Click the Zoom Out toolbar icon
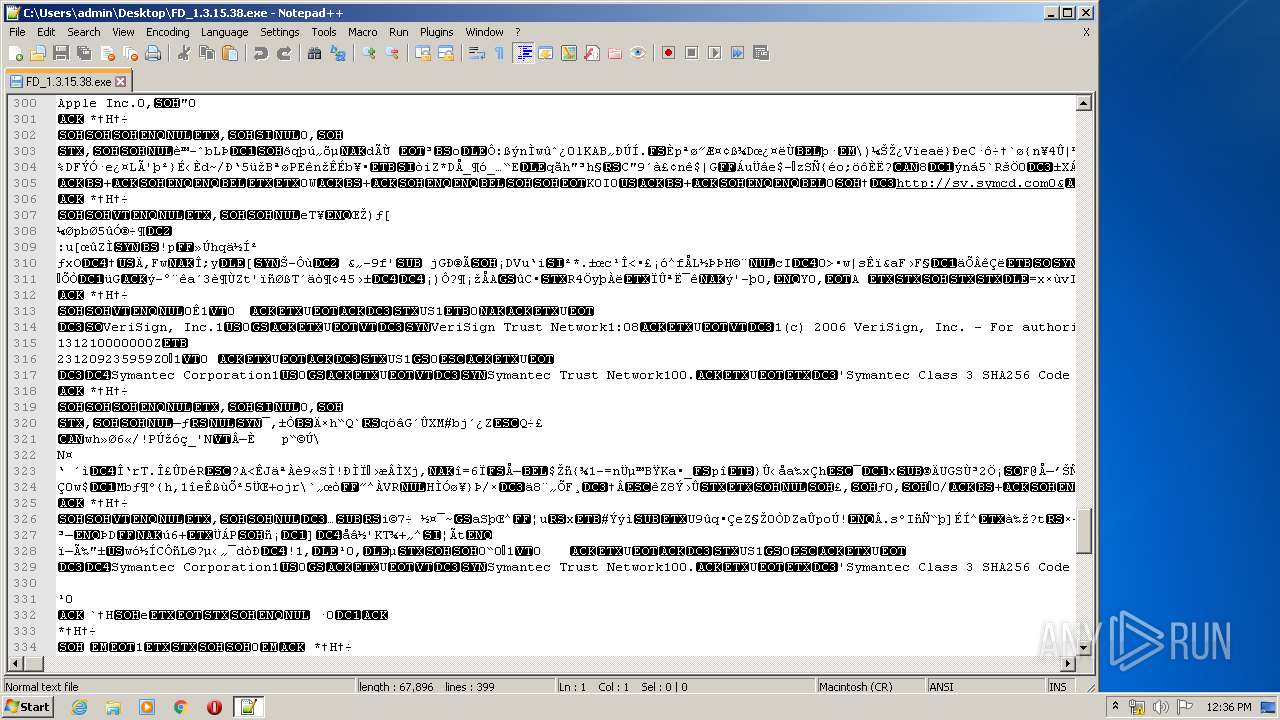The image size is (1280, 720). (x=392, y=53)
